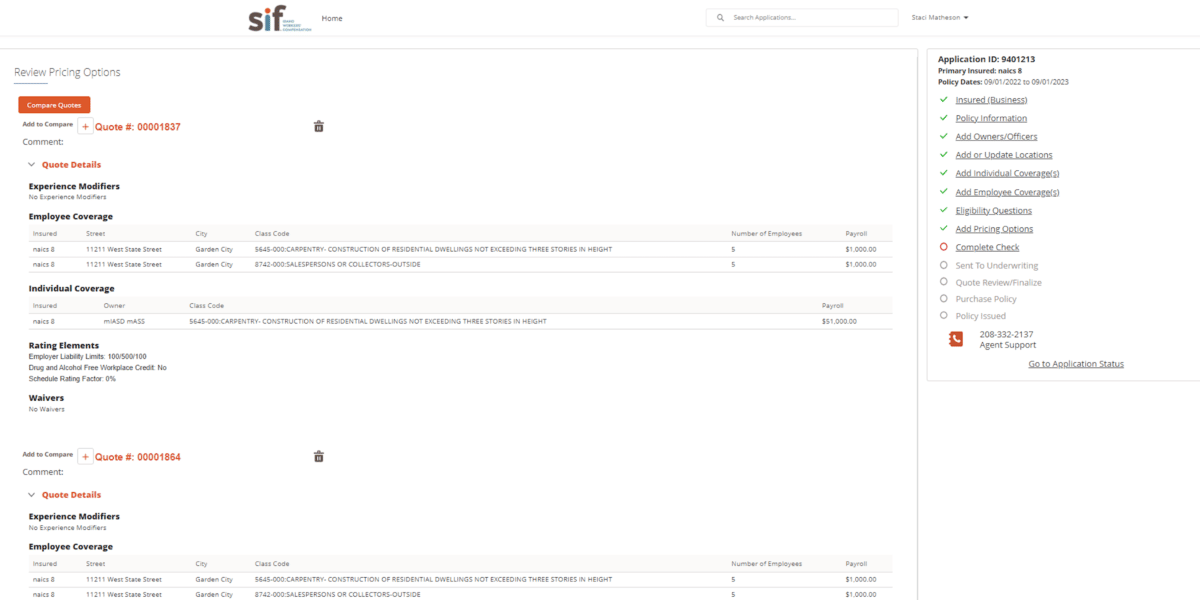
Task: Click the Compare Quotes button
Action: click(x=54, y=104)
